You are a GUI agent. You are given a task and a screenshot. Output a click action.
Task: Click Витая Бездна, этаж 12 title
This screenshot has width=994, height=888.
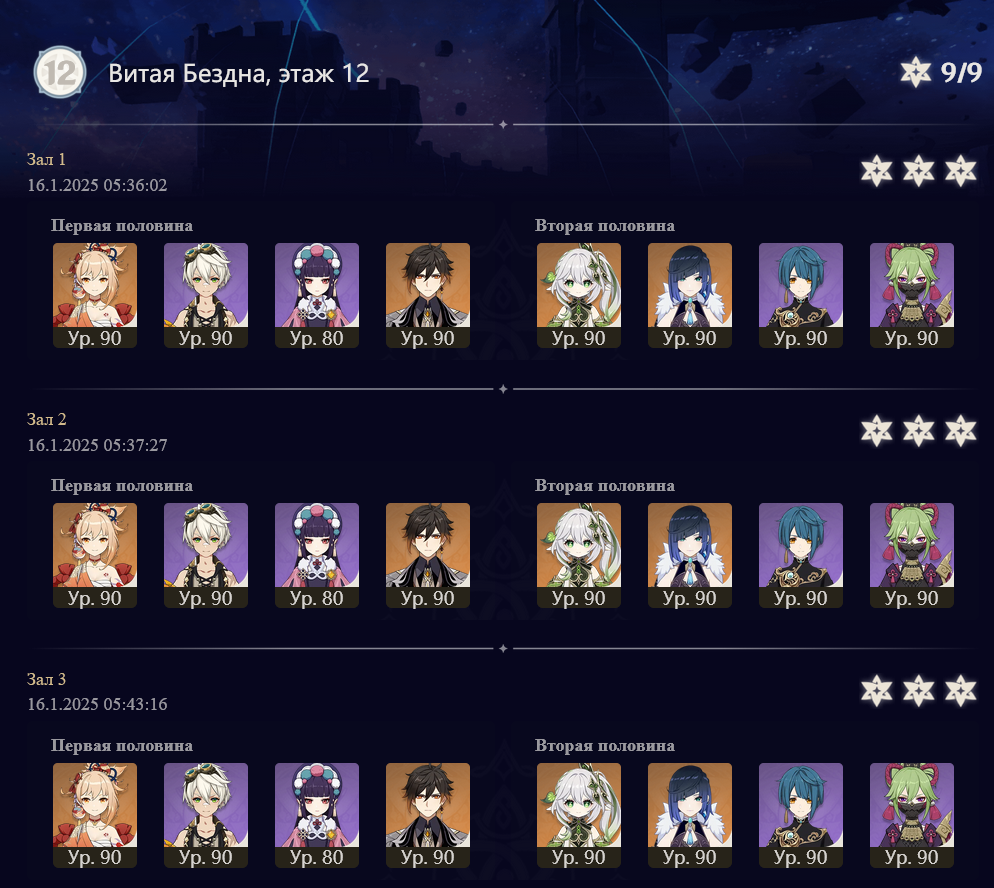coord(238,74)
